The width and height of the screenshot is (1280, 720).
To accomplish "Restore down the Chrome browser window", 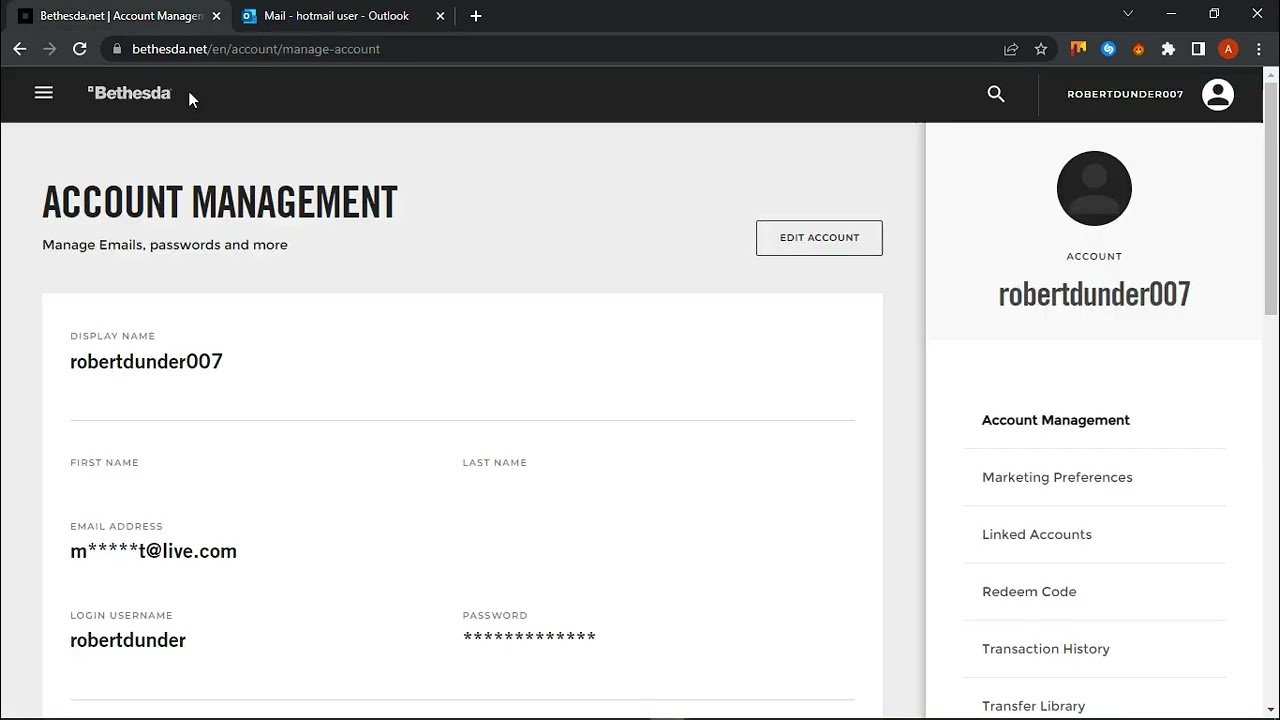I will pos(1214,14).
